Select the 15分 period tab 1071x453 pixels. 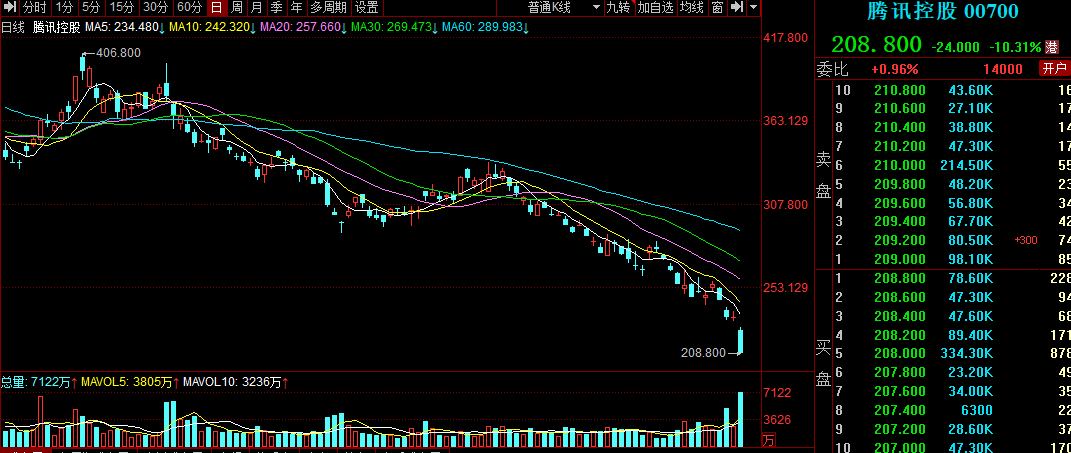coord(122,8)
